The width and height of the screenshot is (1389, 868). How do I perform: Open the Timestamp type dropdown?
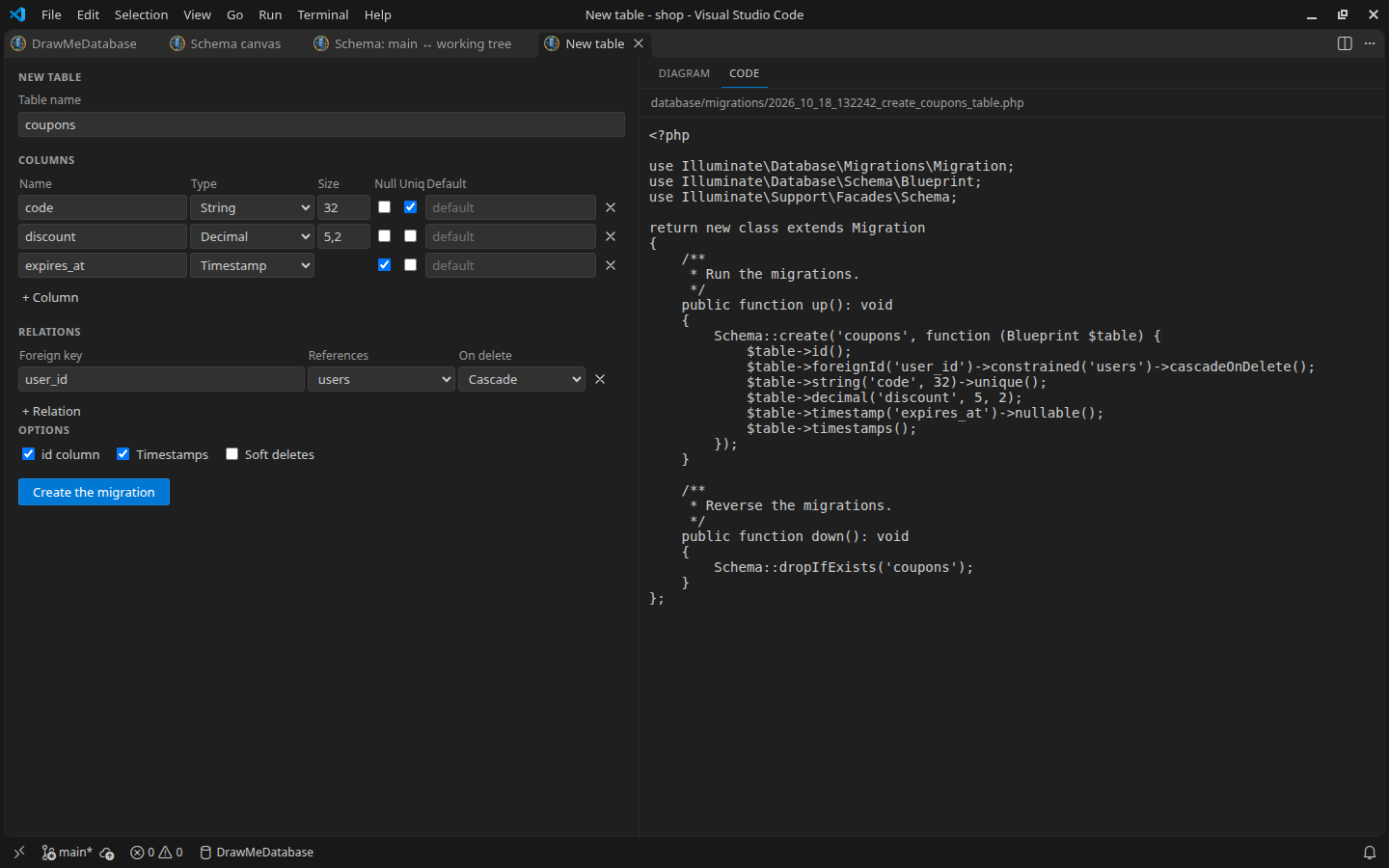(252, 266)
